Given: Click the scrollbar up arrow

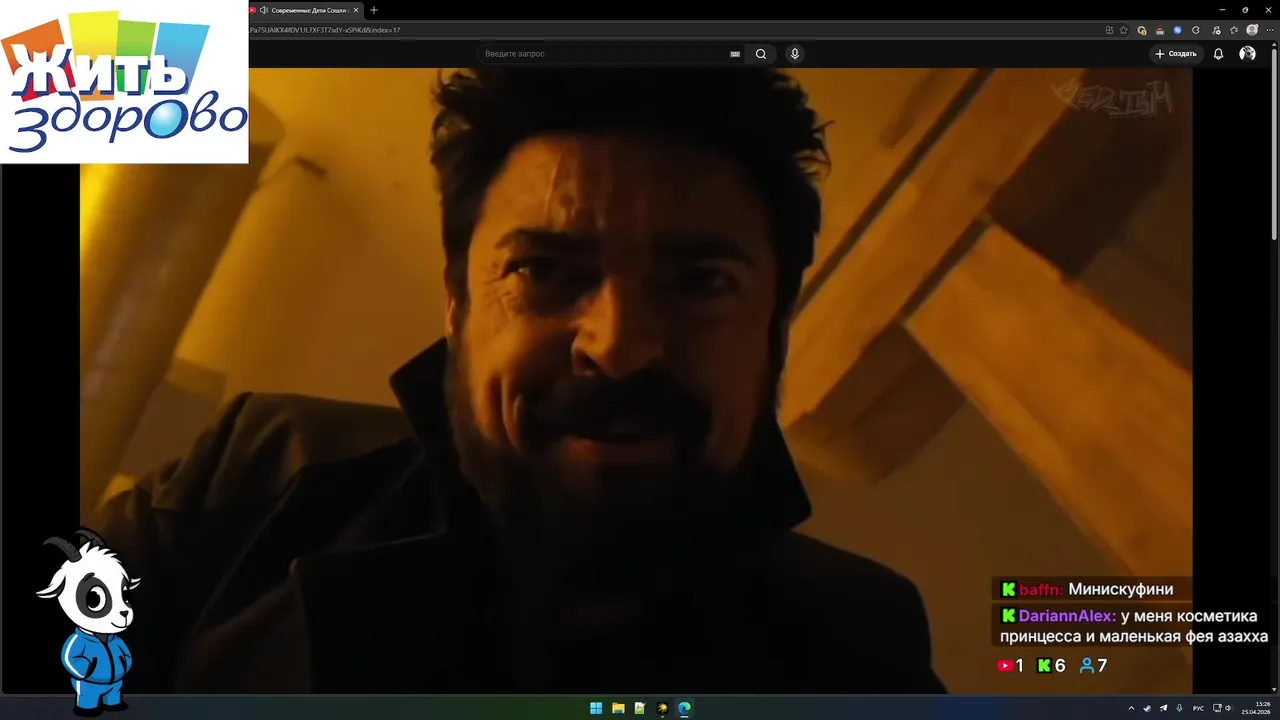Looking at the screenshot, I should [1274, 44].
